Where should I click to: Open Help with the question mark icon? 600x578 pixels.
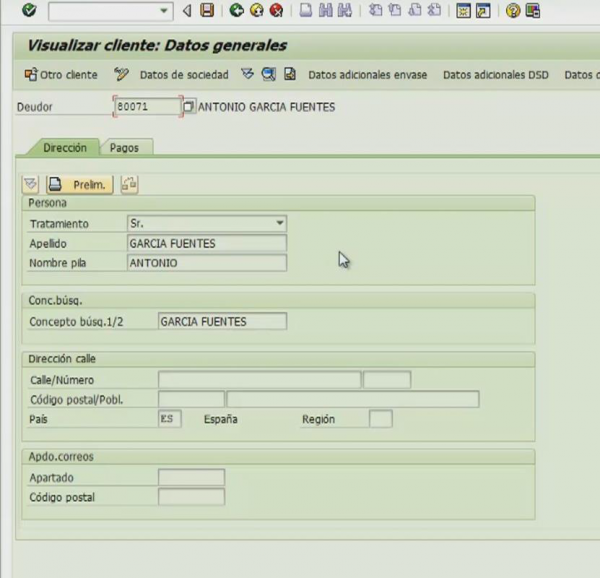coord(513,11)
